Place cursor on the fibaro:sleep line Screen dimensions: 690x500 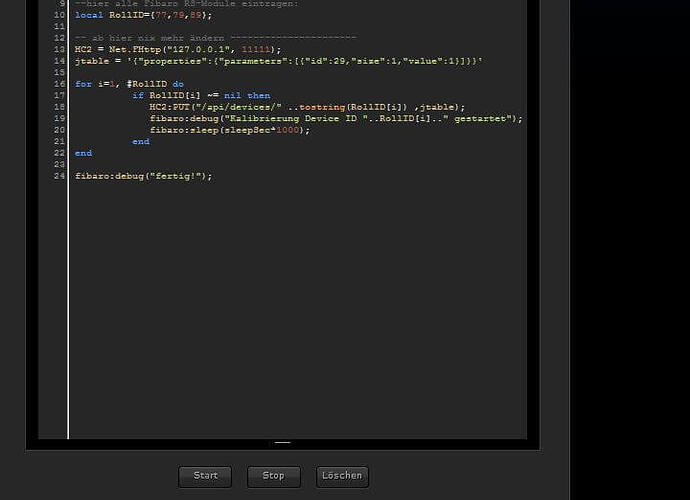[229, 130]
